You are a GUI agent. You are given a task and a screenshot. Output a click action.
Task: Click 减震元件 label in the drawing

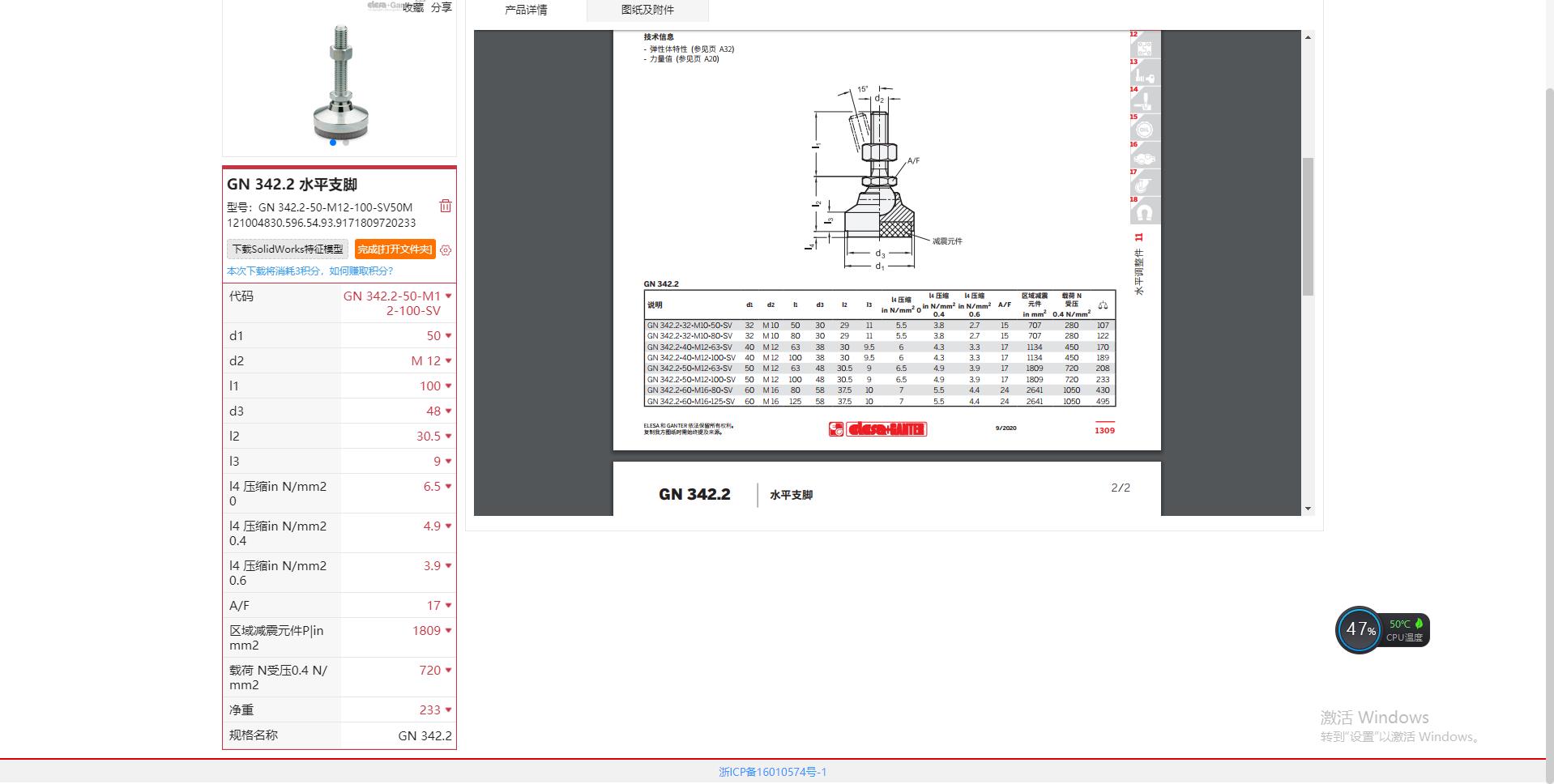(x=947, y=241)
